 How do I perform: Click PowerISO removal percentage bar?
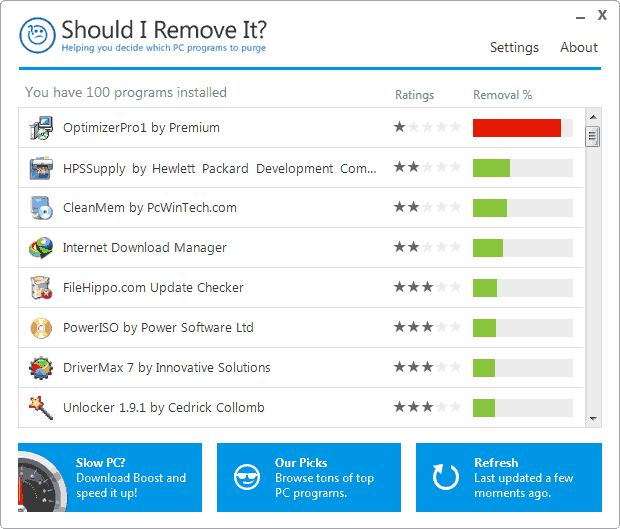tap(523, 327)
